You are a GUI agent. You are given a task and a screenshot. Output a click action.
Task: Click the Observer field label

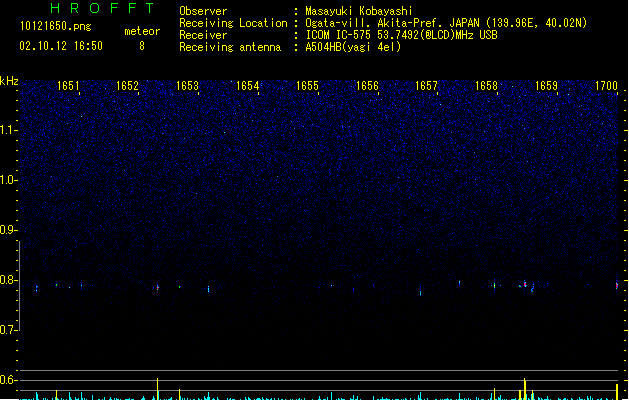203,11
